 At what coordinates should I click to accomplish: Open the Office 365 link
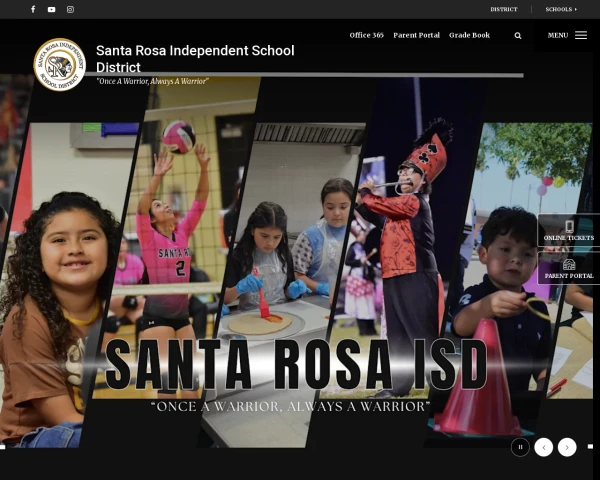[366, 35]
